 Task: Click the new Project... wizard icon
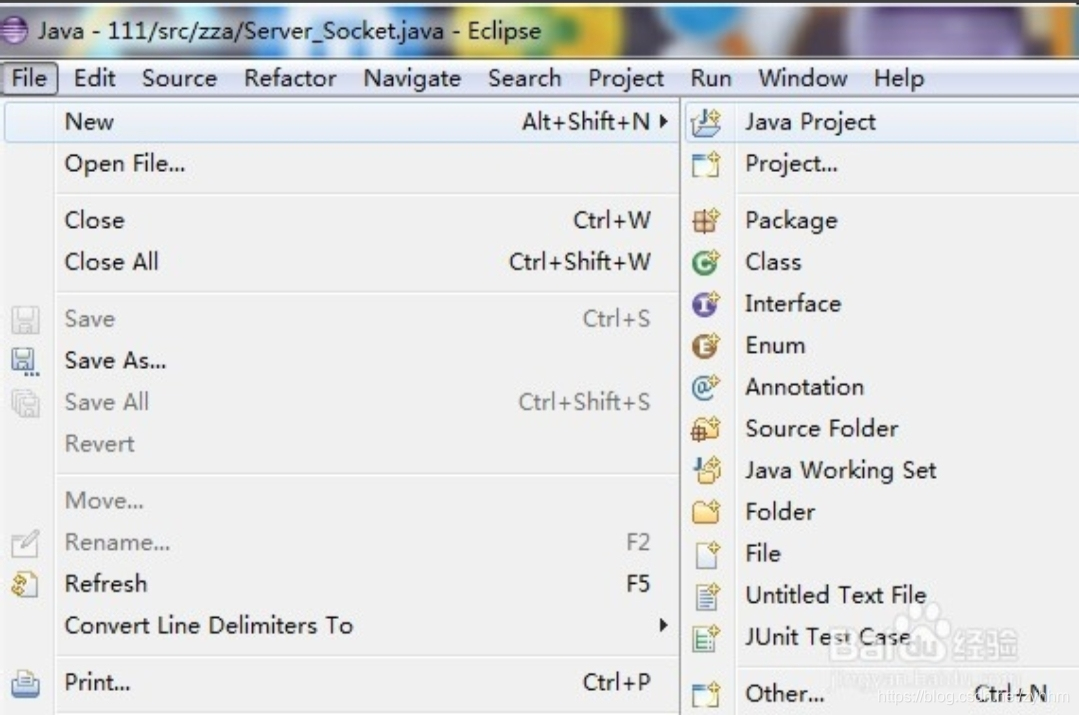tap(705, 164)
